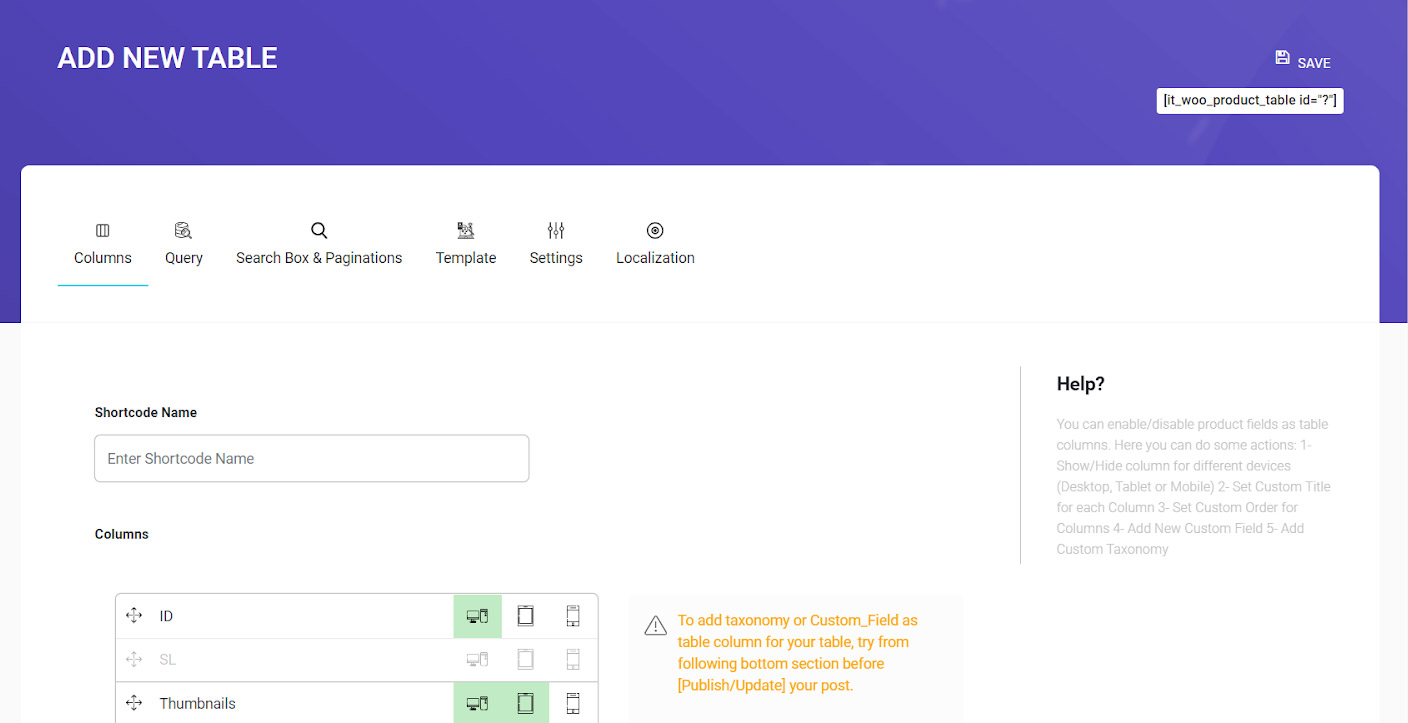Toggle tablet visibility for Thumbnails column
The width and height of the screenshot is (1408, 723).
click(x=525, y=703)
